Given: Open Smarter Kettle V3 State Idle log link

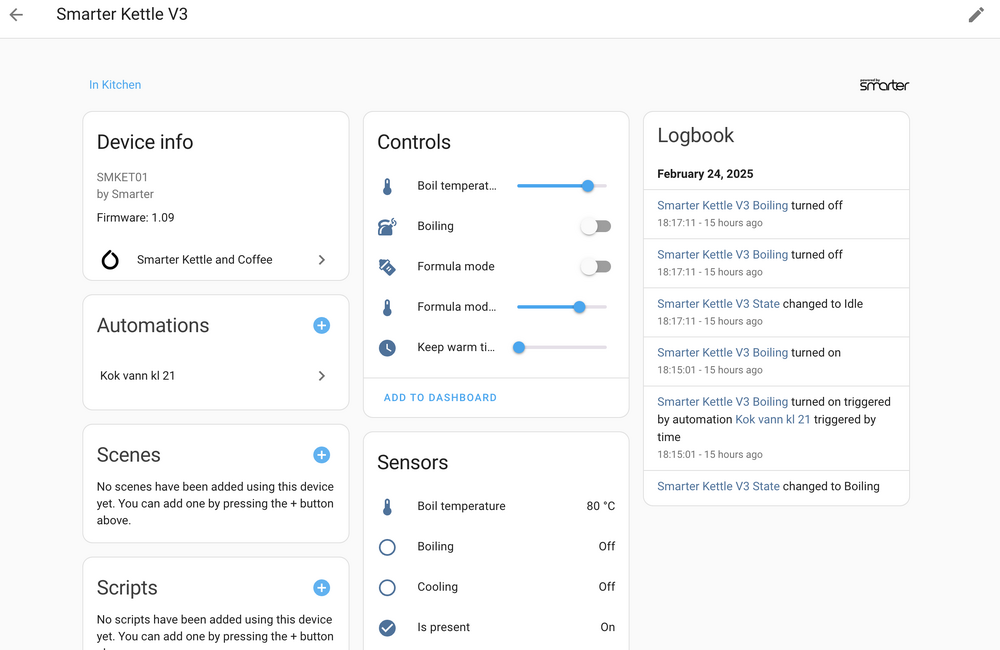Looking at the screenshot, I should [x=718, y=304].
